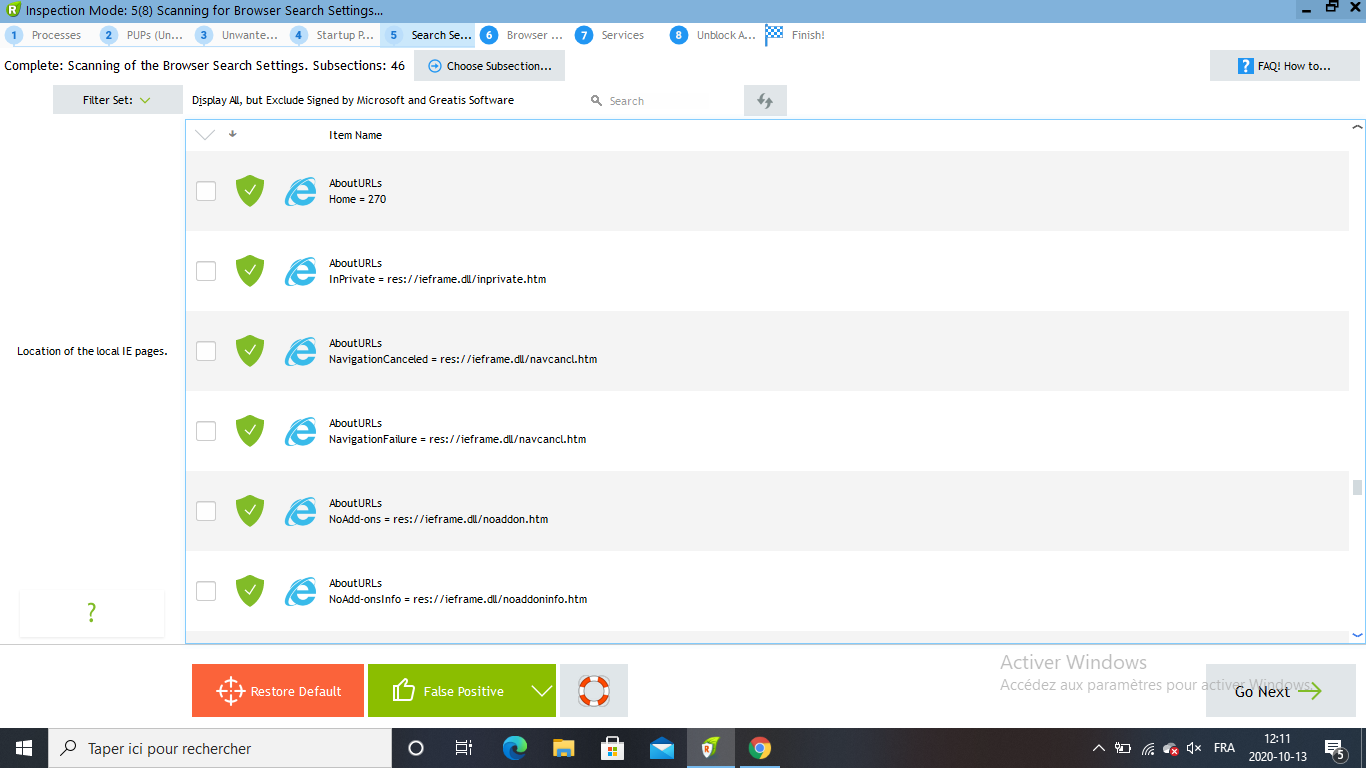Viewport: 1366px width, 768px height.
Task: Click green shield in NavigationFailure row
Action: pos(249,431)
